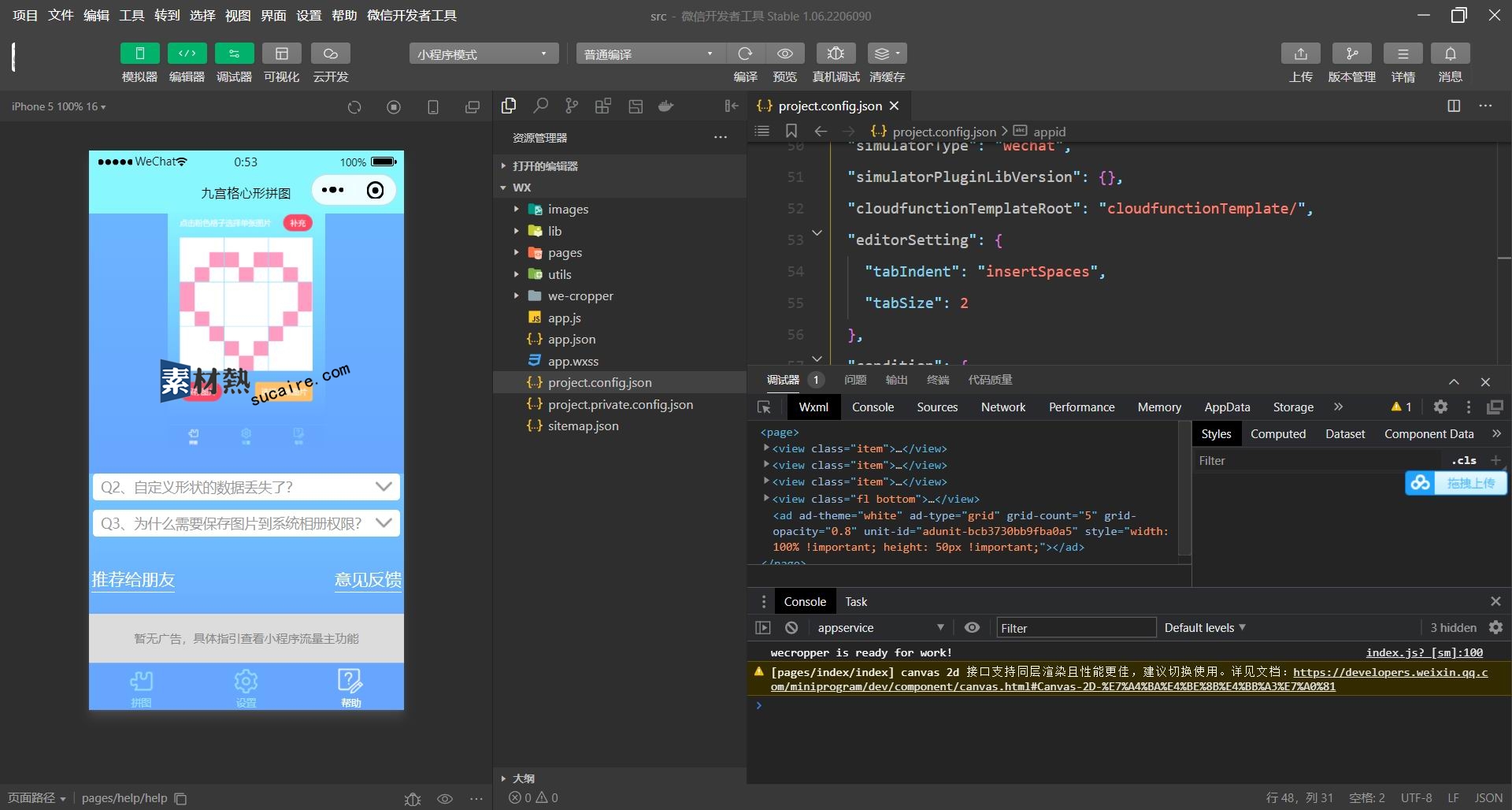Open the source control branch icon
This screenshot has width=1512, height=810.
click(572, 106)
